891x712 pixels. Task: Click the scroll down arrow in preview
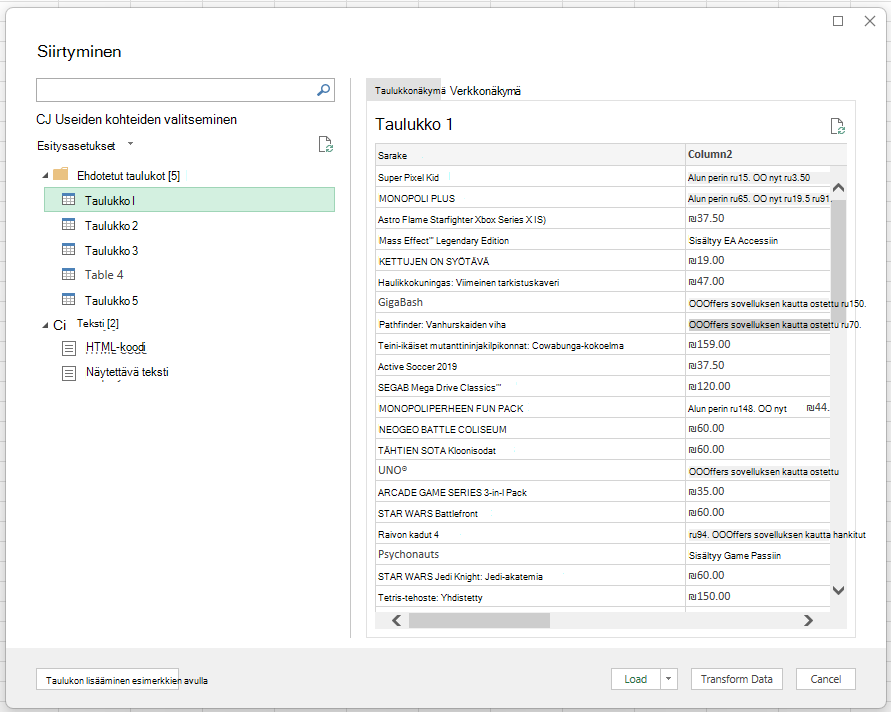[x=838, y=590]
